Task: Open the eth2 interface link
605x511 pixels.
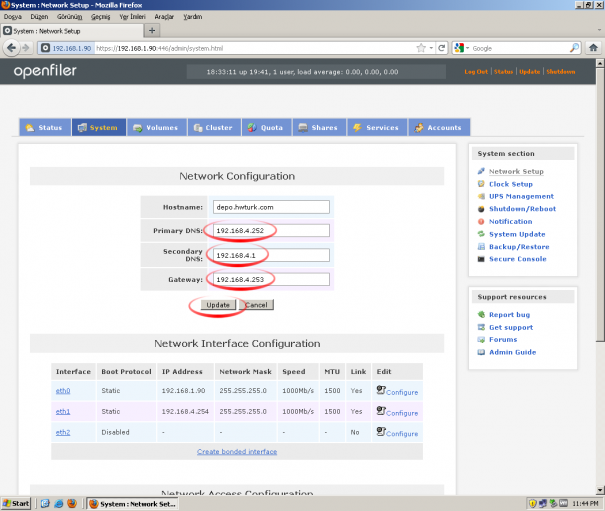Action: point(63,432)
